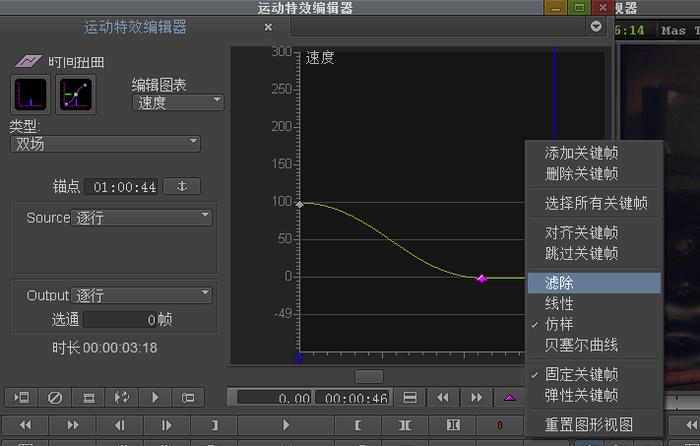Image resolution: width=700 pixels, height=446 pixels.
Task: Click the Mas text in the right monitor
Action: pos(673,30)
